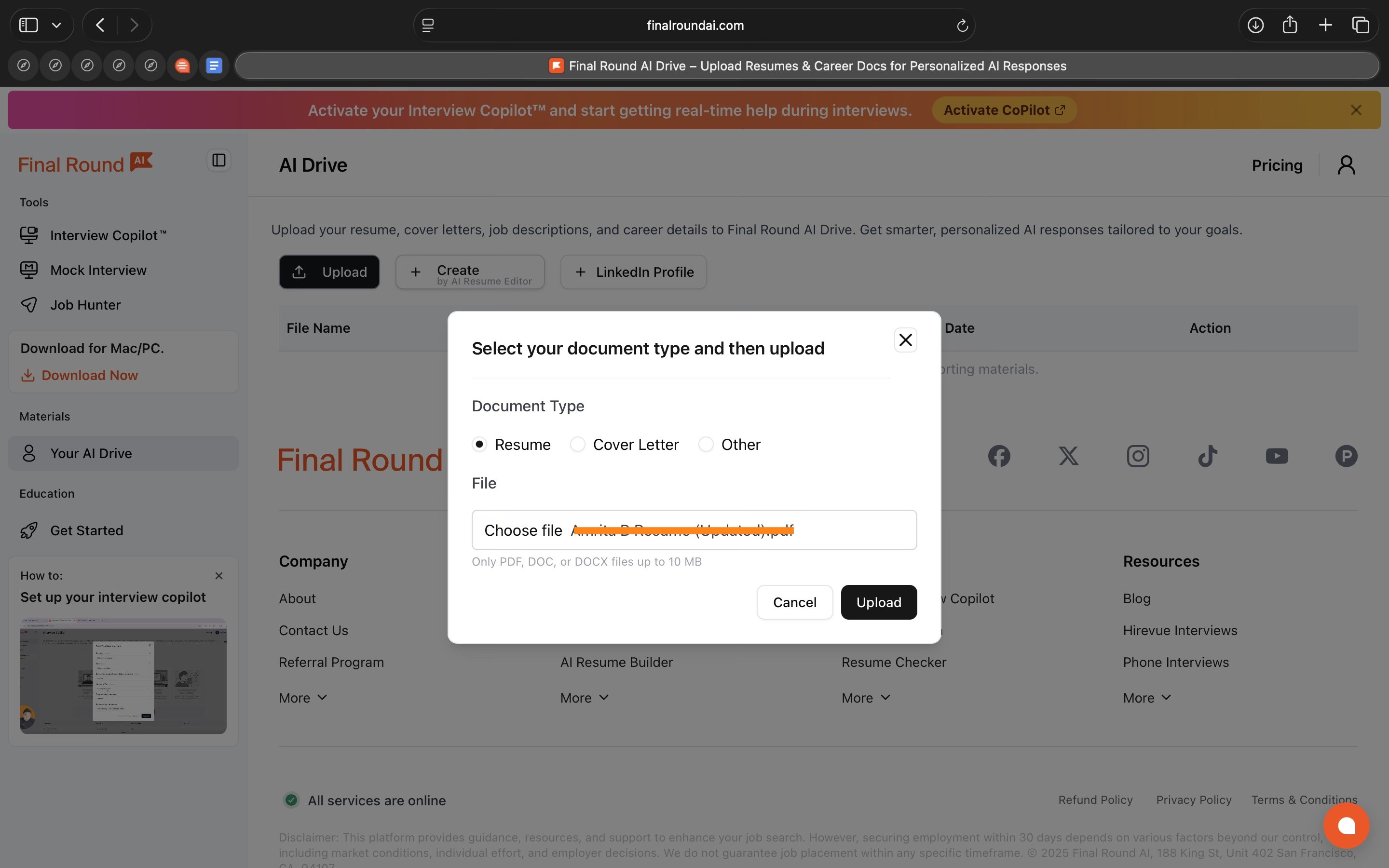Viewport: 1389px width, 868px height.
Task: Go to Job Hunter in sidebar
Action: [x=85, y=305]
